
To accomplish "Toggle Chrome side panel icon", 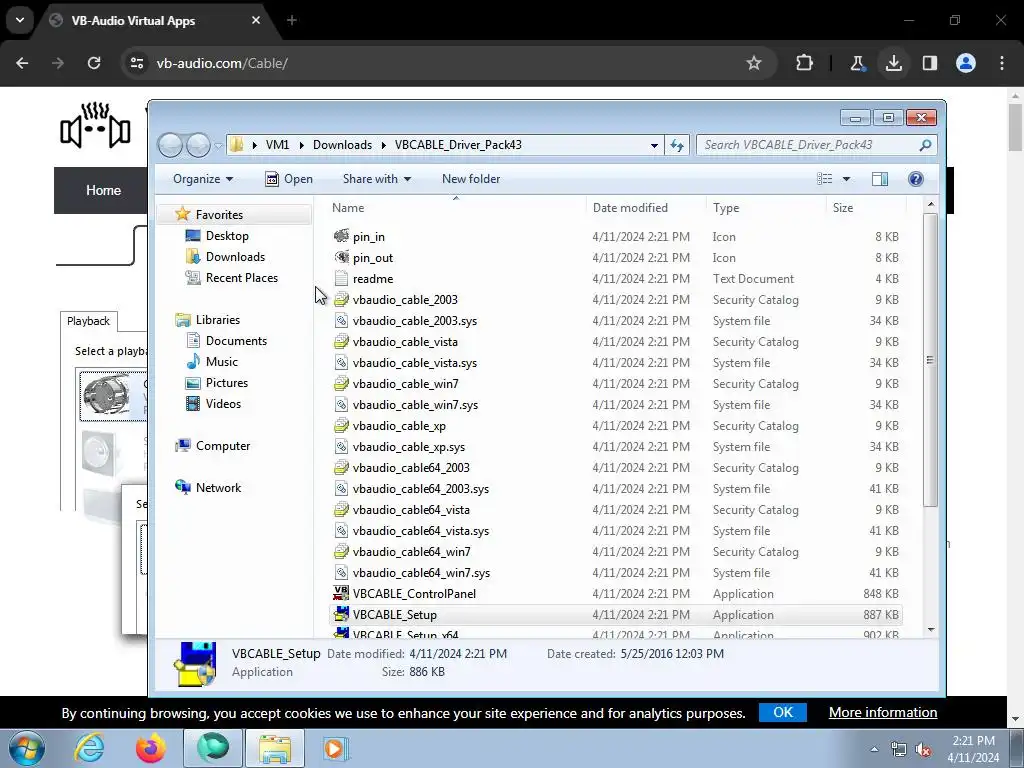I will (929, 63).
